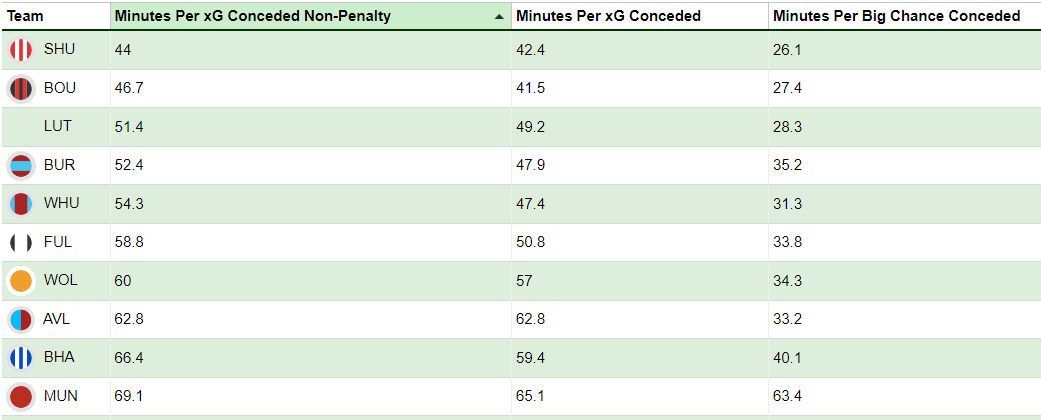Click AVL's 62.8 xG conceded cell
Viewport: 1041px width, 420px height.
pos(530,320)
